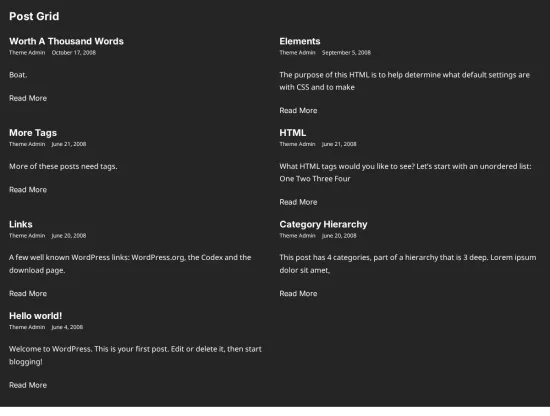Open the Elements post title
The image size is (550, 416).
tap(300, 41)
